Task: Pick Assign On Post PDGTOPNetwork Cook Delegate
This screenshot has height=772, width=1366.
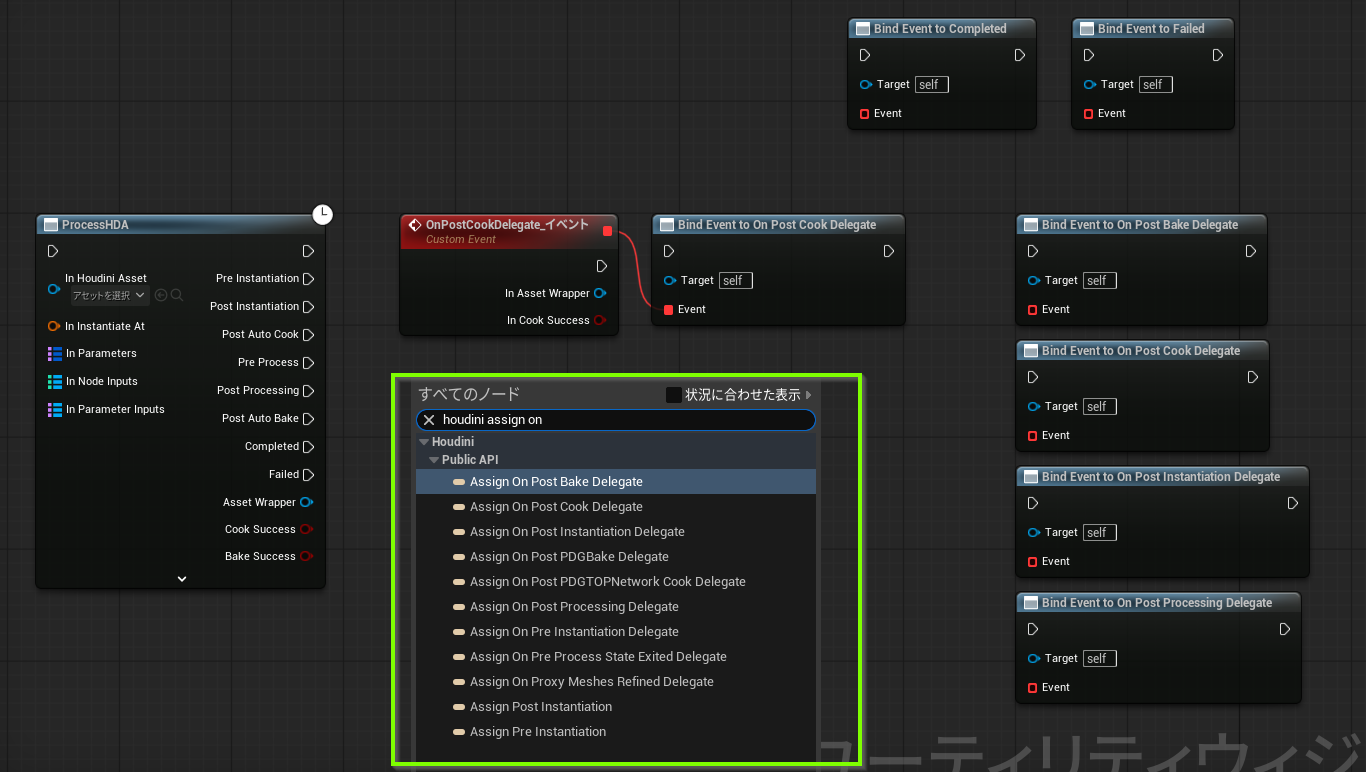Action: point(616,582)
